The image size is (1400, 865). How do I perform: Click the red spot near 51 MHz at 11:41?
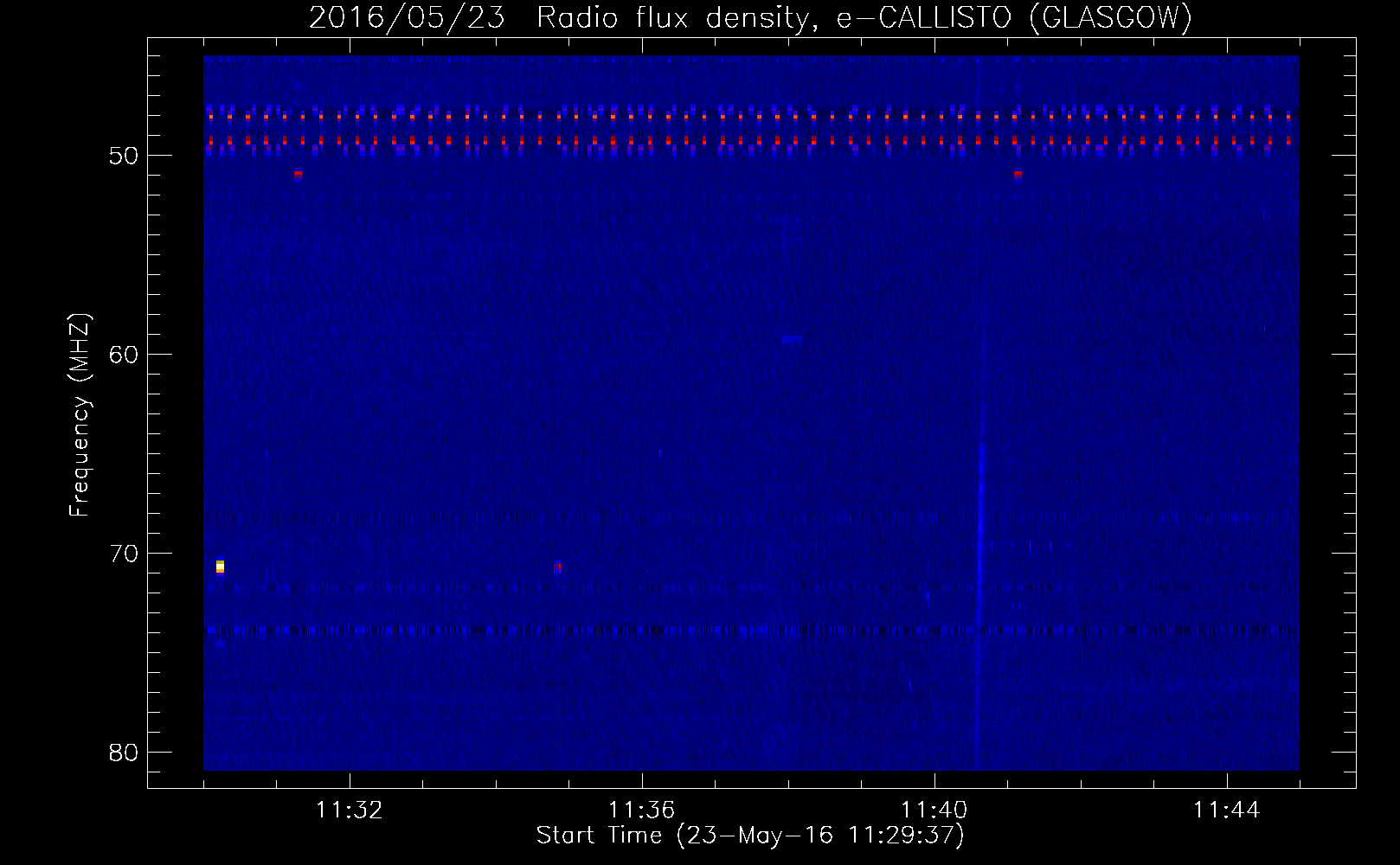point(1018,174)
